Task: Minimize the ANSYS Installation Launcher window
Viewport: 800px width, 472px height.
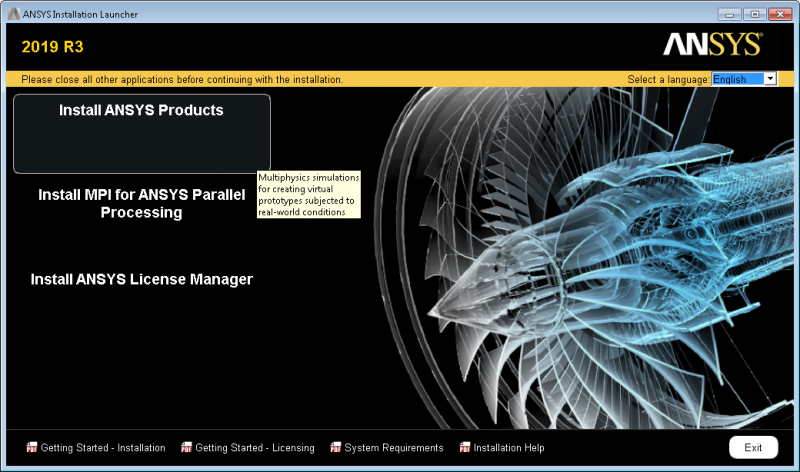Action: [x=730, y=14]
